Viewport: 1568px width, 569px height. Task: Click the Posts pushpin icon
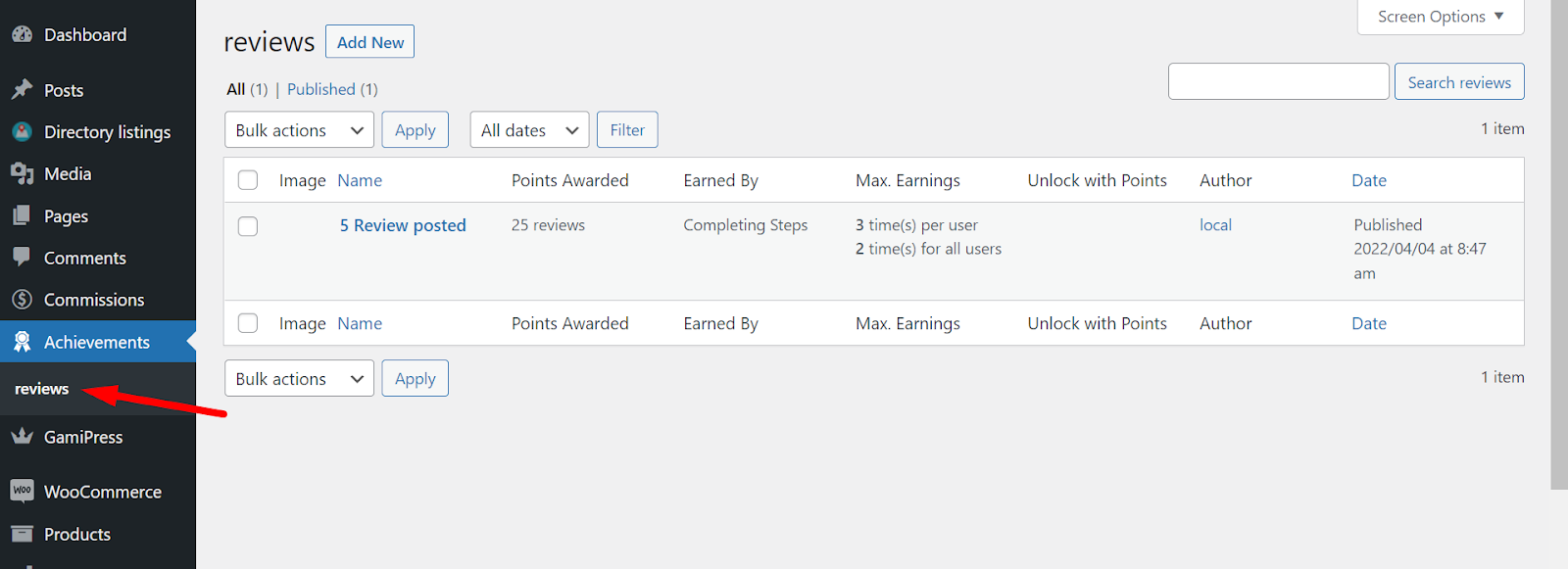(22, 90)
